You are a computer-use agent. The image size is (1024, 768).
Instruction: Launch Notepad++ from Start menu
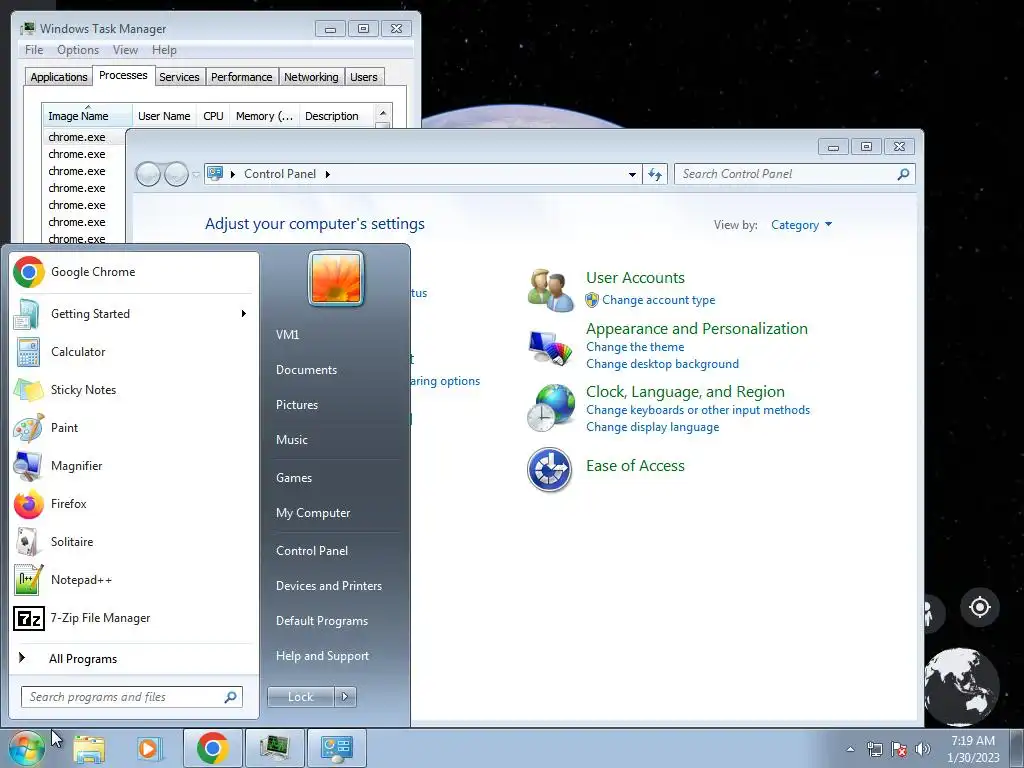(x=134, y=580)
